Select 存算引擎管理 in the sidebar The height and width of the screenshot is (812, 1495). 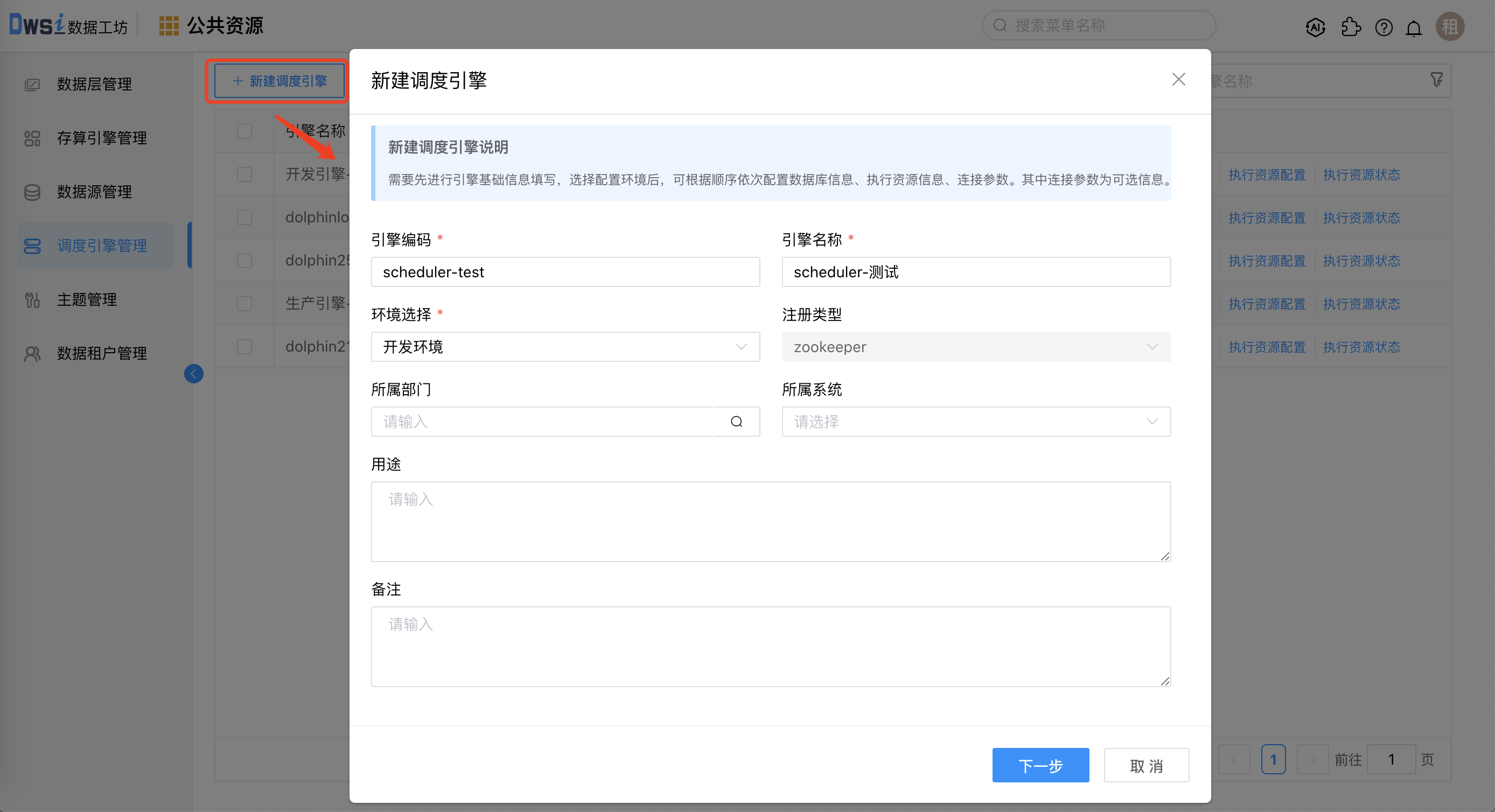(101, 138)
